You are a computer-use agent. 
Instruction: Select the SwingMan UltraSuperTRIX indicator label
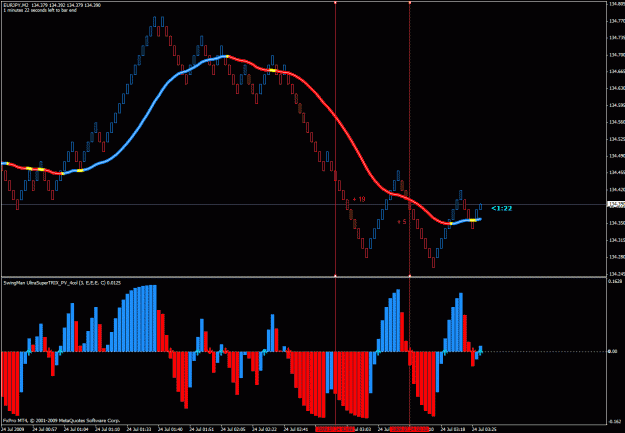62,283
